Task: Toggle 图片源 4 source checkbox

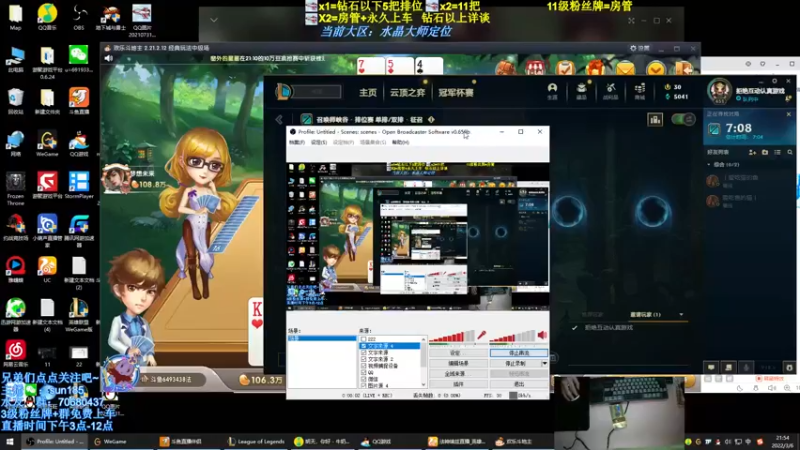Action: click(363, 385)
